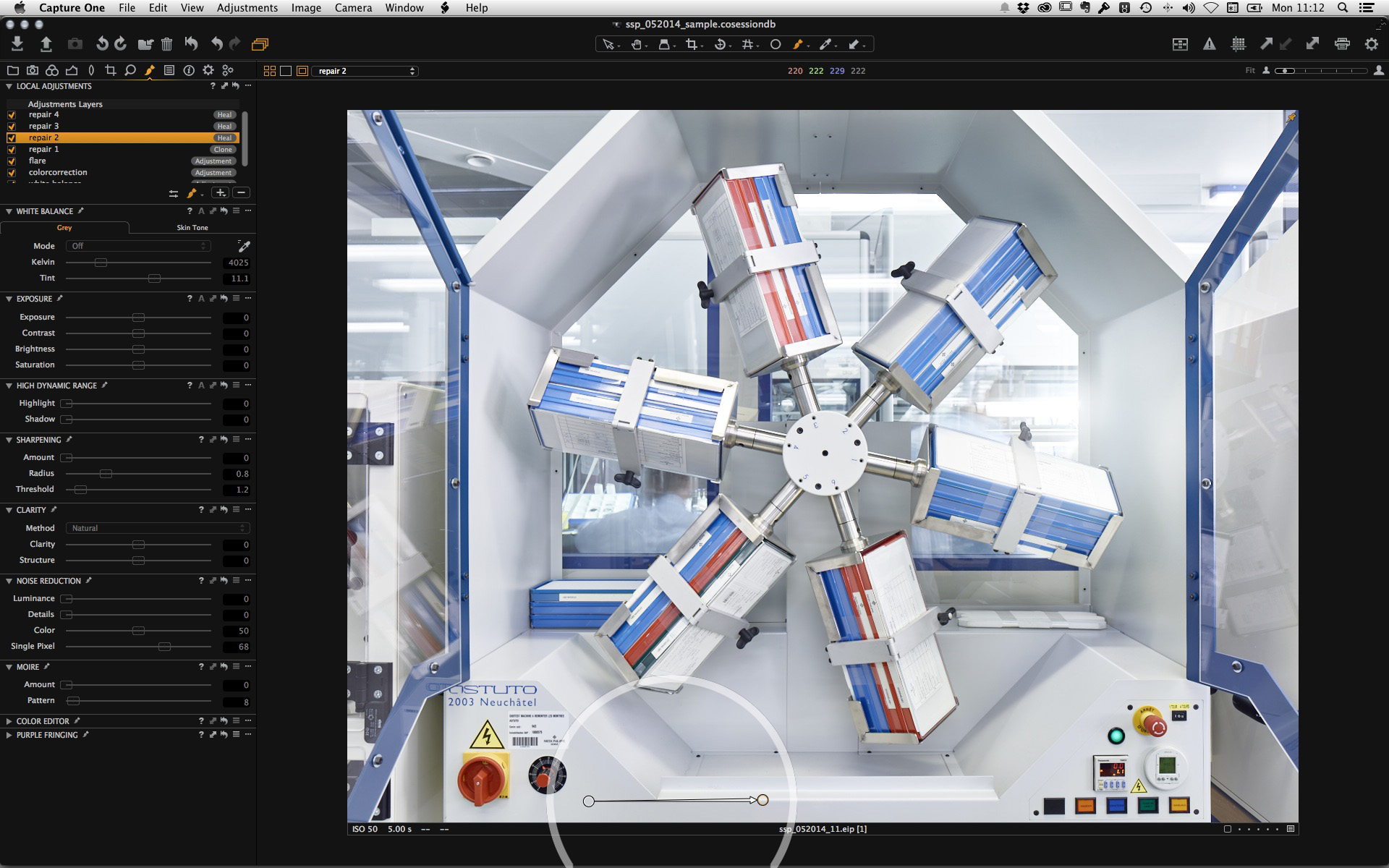The height and width of the screenshot is (868, 1389).
Task: Toggle visibility checkbox for repair 2 layer
Action: pos(12,138)
